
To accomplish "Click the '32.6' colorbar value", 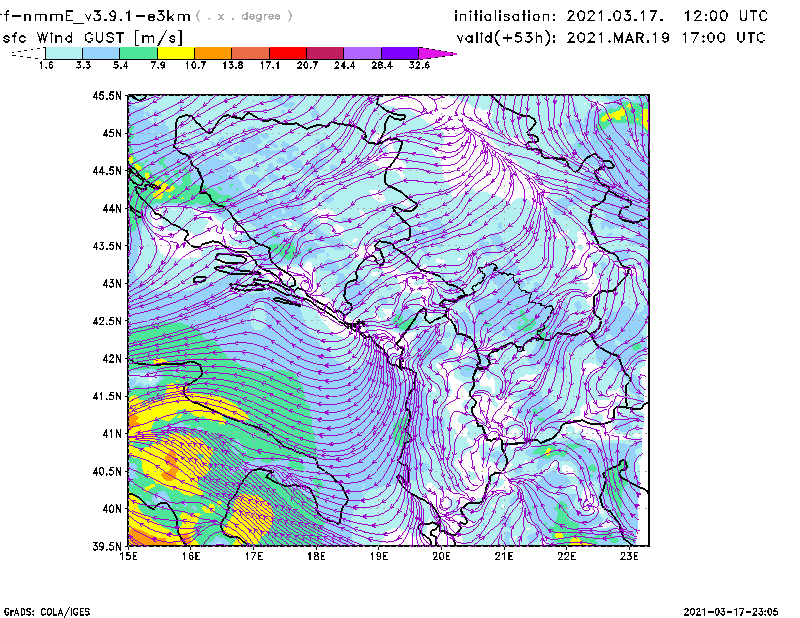I will click(x=419, y=65).
